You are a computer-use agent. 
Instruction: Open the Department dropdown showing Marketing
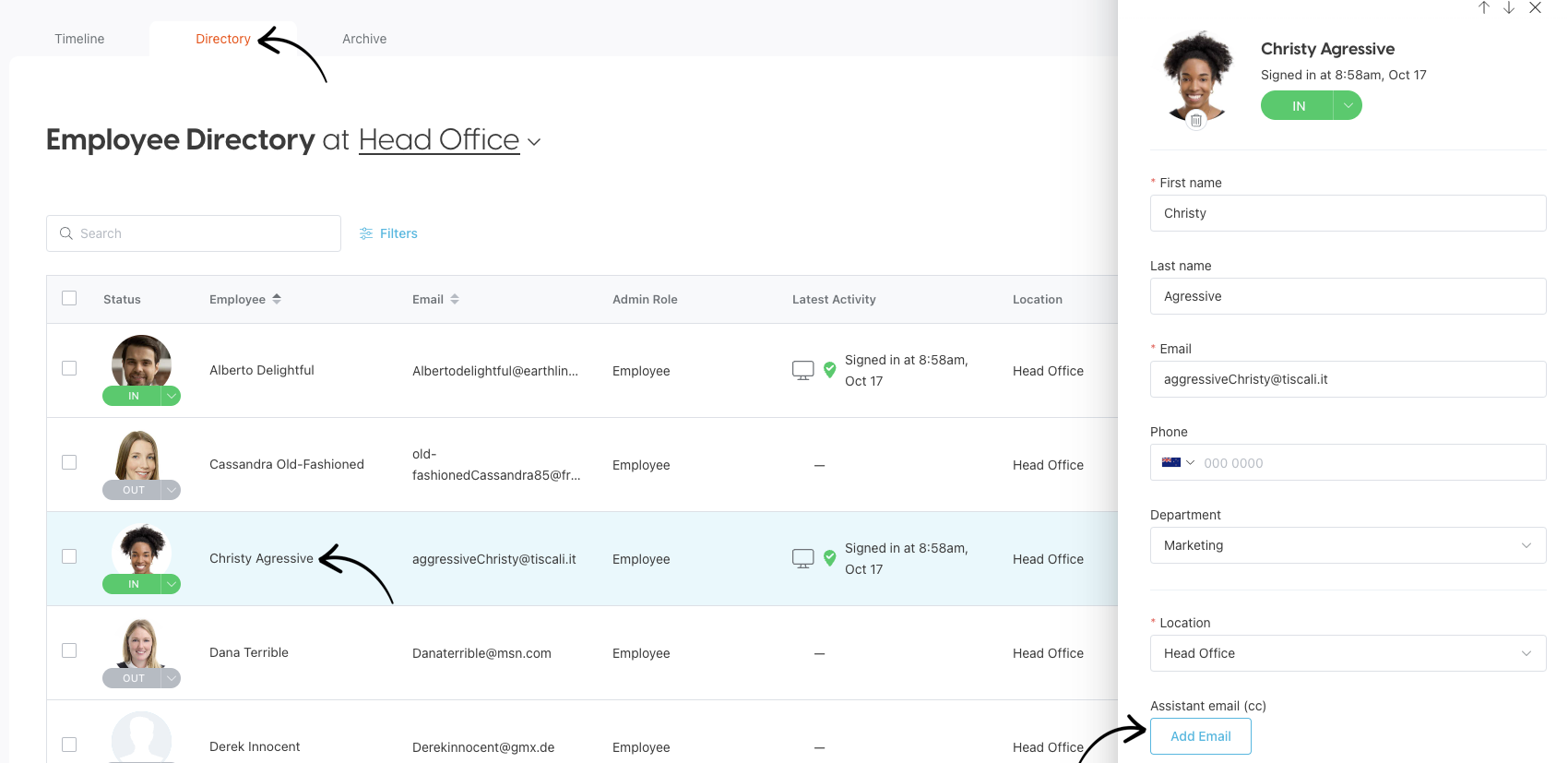click(x=1348, y=545)
